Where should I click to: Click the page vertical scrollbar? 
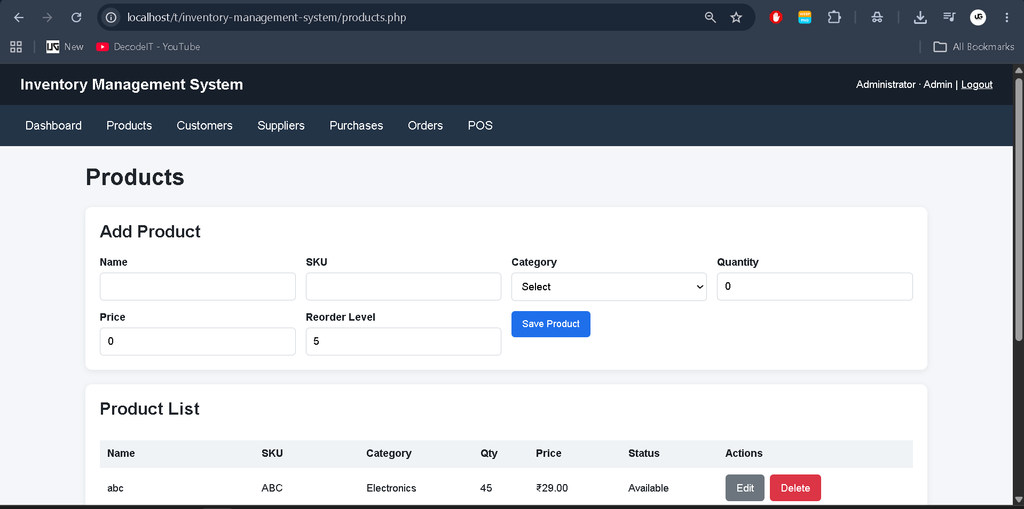coord(1018,209)
